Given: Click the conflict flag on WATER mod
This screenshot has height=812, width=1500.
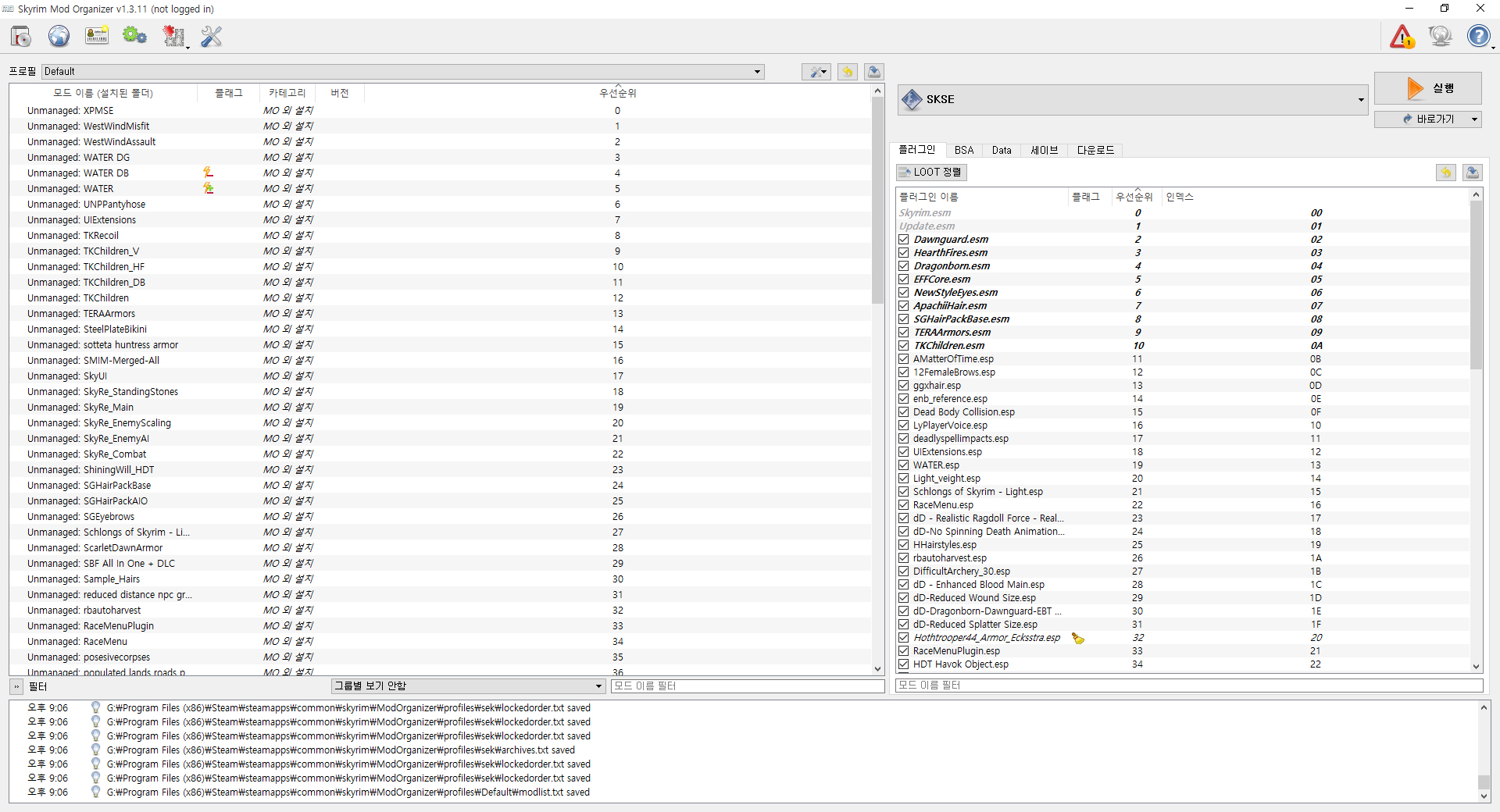Looking at the screenshot, I should click(208, 188).
